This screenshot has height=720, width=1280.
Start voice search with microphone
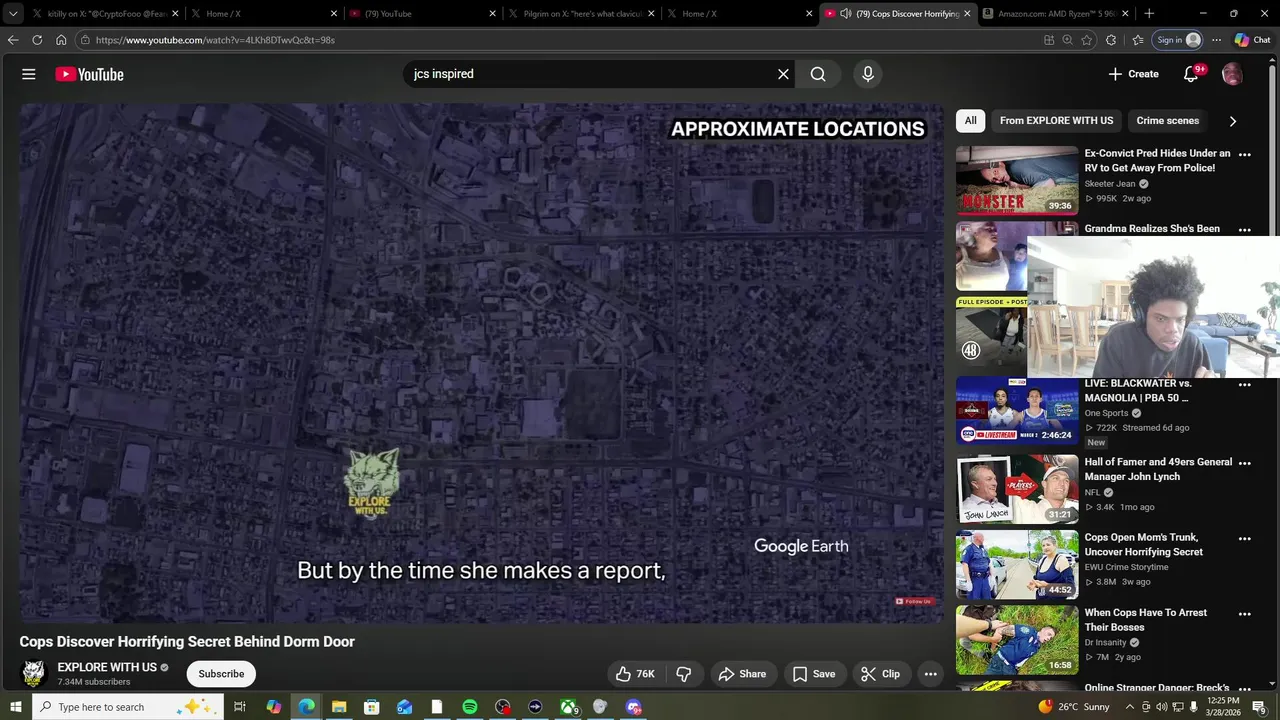point(867,74)
